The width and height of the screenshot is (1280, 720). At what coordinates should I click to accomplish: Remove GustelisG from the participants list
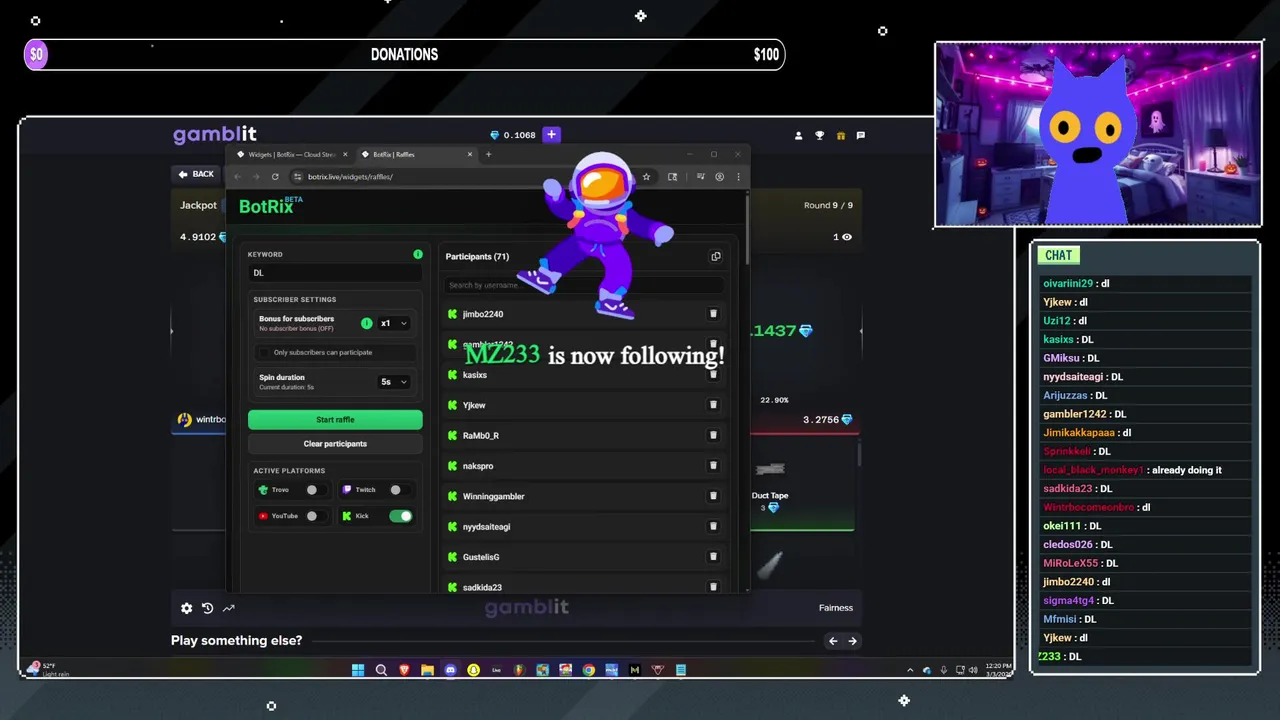pos(713,557)
